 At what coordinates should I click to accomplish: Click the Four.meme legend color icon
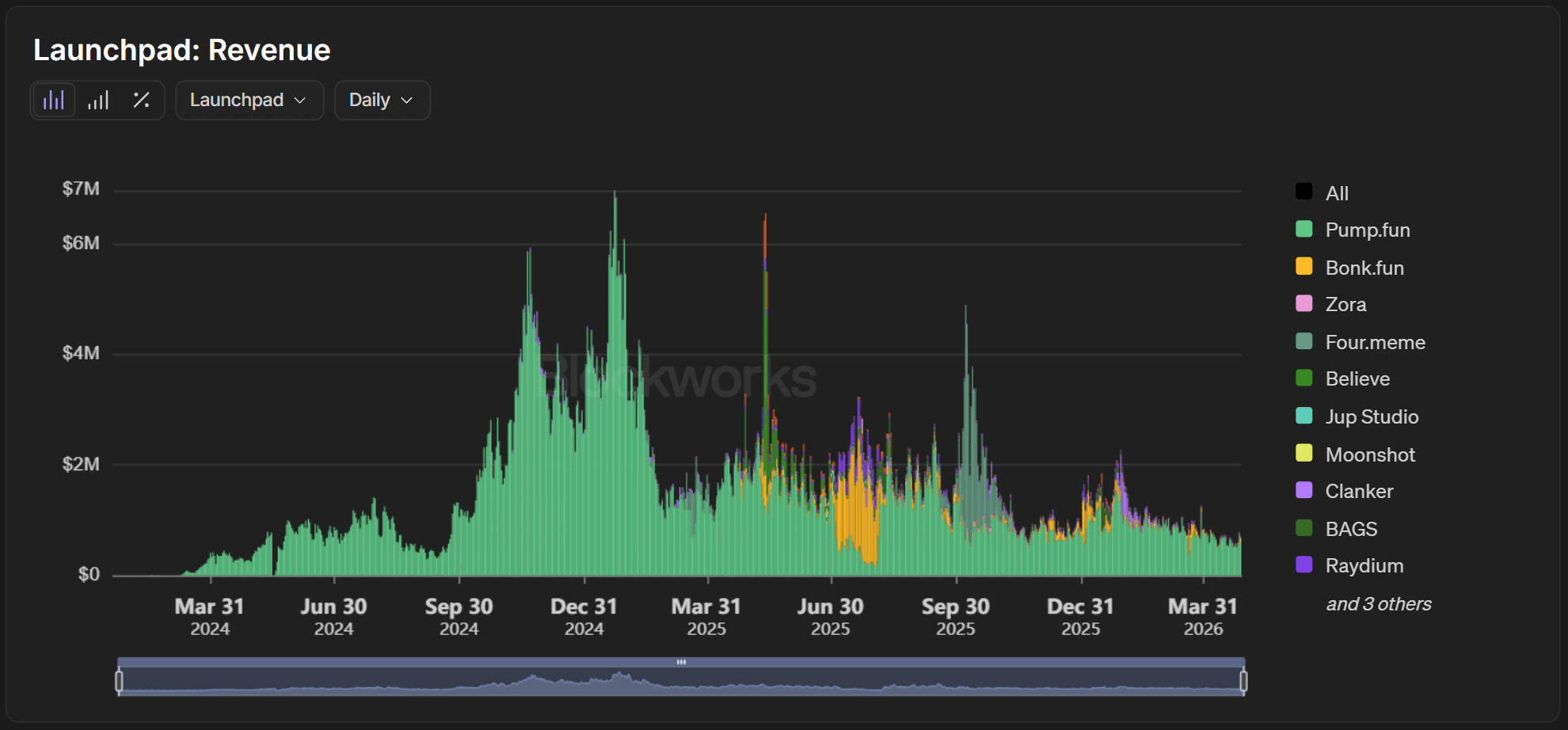tap(1303, 342)
